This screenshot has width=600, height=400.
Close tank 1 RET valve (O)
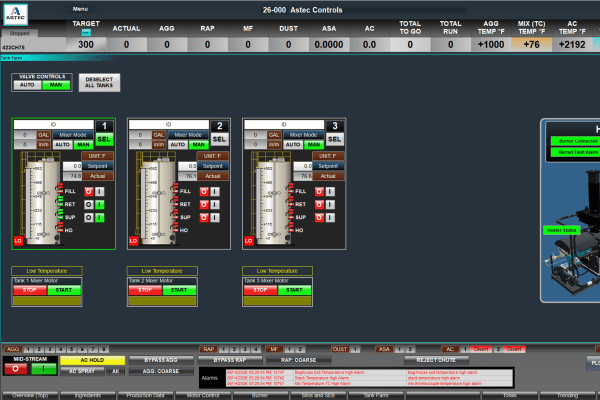pos(89,205)
